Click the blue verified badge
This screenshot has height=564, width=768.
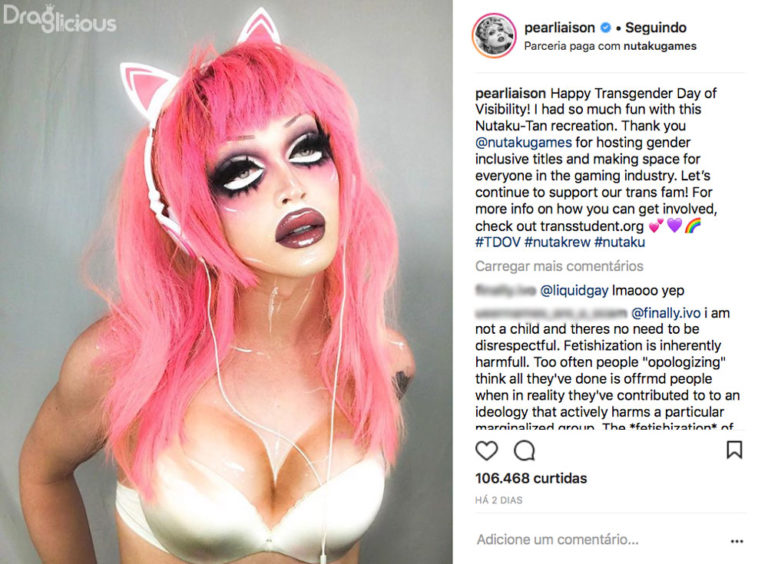click(605, 28)
